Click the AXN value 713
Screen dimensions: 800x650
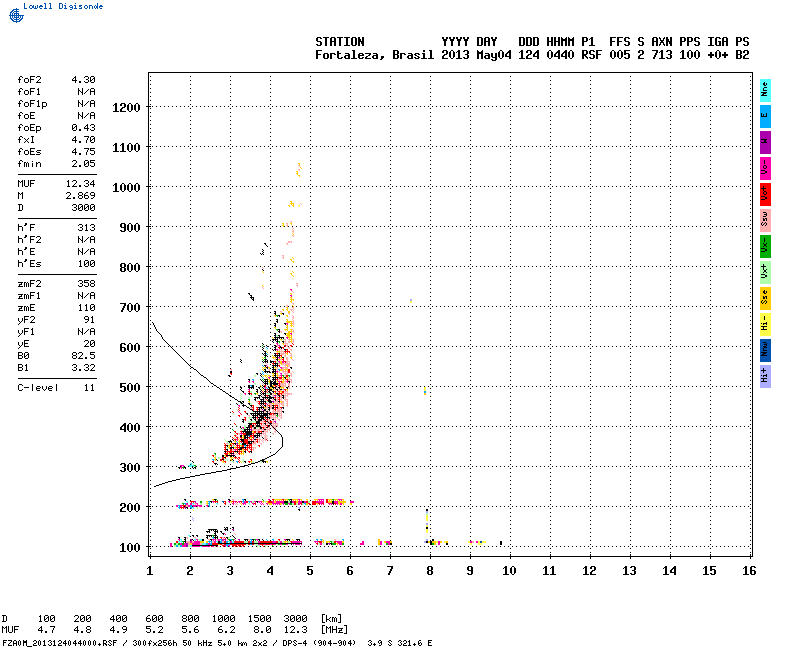tap(662, 55)
